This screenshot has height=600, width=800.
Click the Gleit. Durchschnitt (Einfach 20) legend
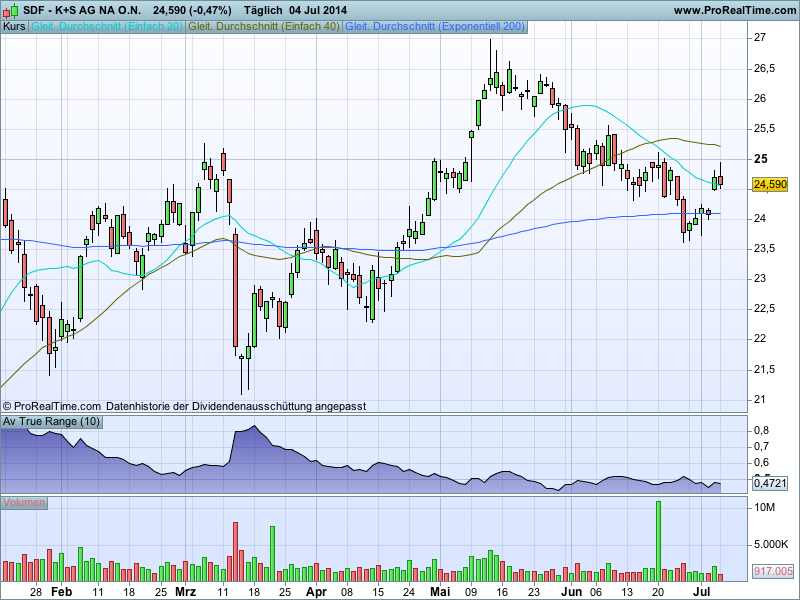point(107,27)
